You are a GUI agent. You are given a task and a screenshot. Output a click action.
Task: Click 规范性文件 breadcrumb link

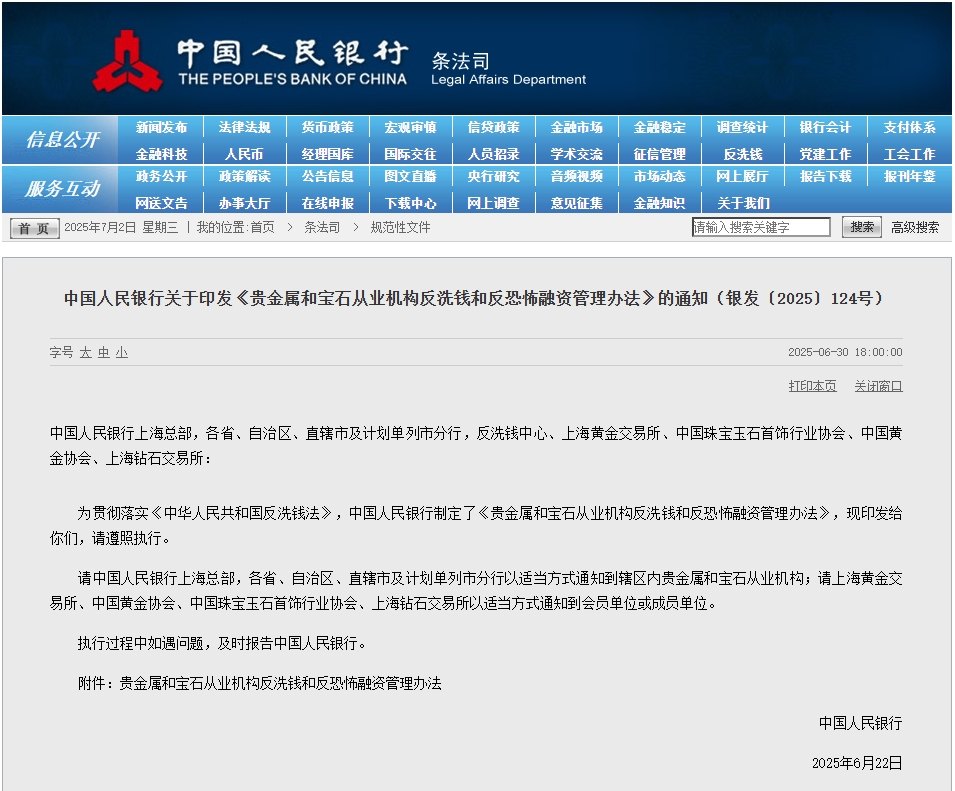tap(400, 227)
